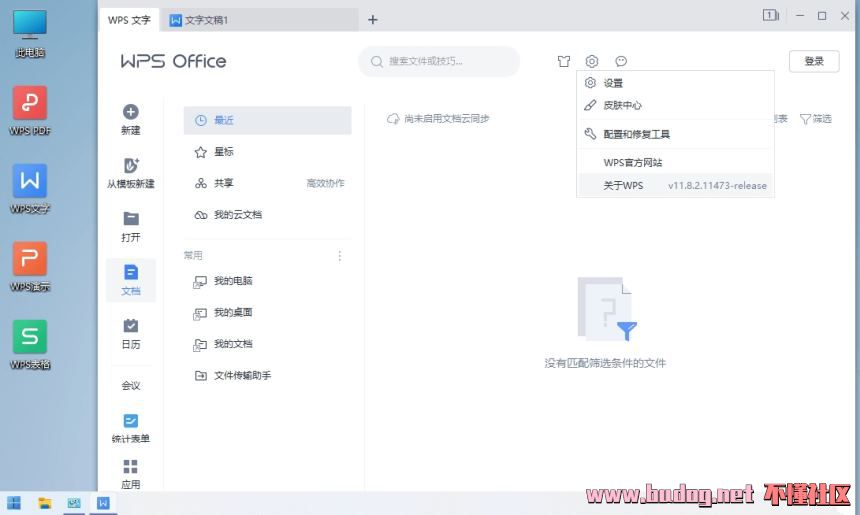Viewport: 860px width, 515px height.
Task: Select 设置 from the dropdown menu
Action: coord(675,83)
